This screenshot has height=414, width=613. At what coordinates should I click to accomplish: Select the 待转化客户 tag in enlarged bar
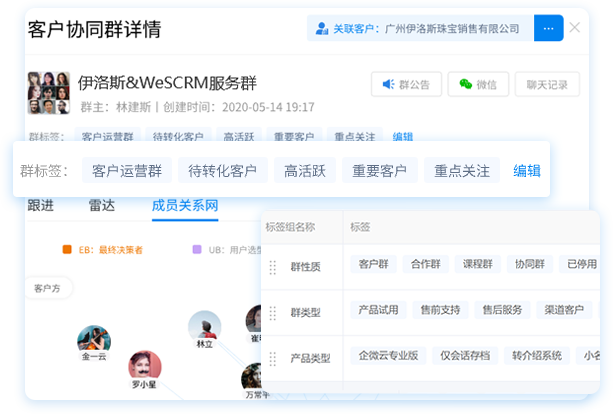[x=222, y=170]
